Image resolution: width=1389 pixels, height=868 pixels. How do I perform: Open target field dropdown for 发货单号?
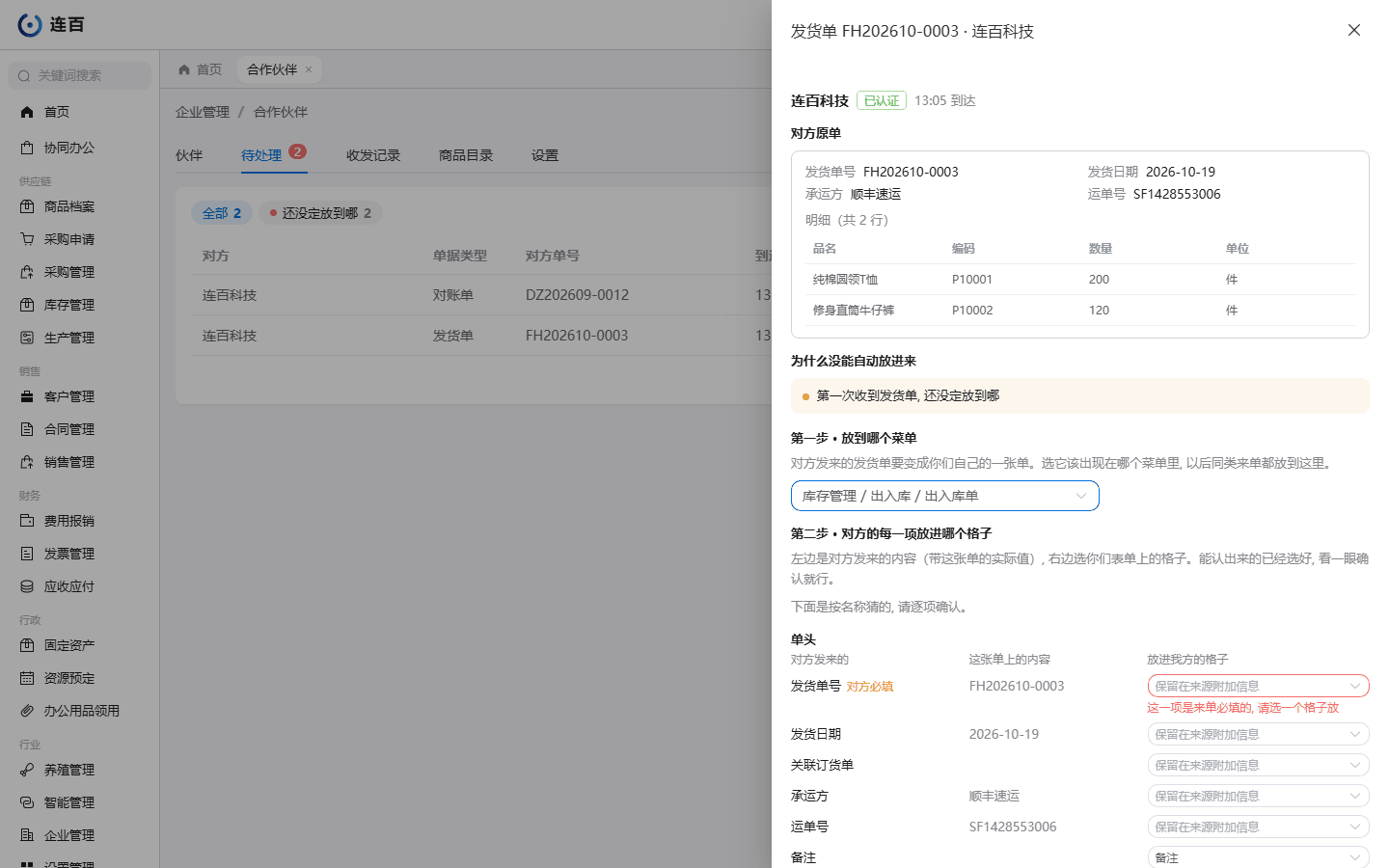point(1259,686)
